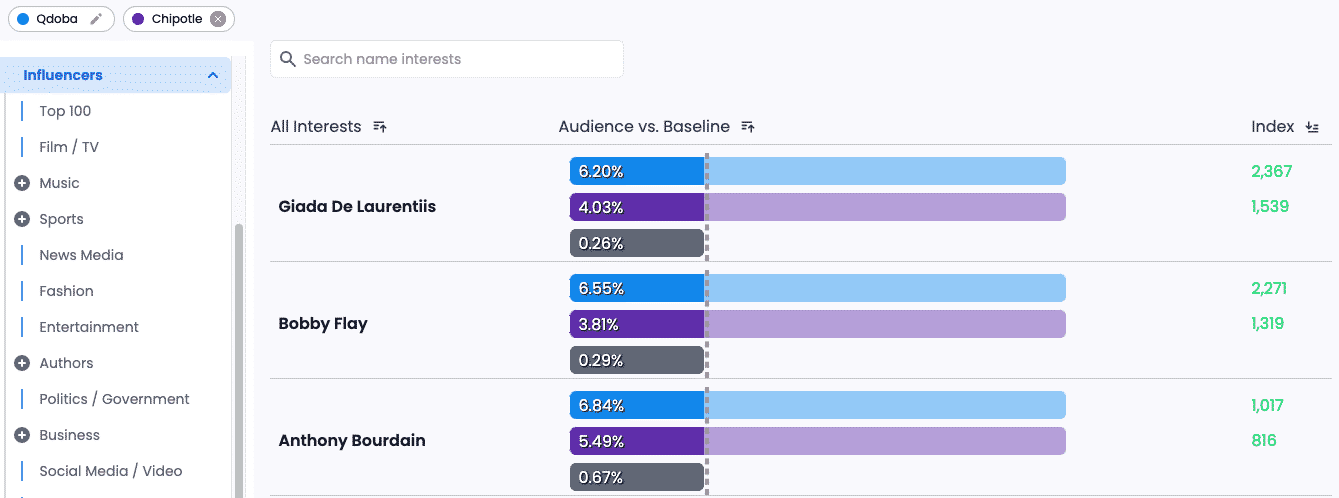1339x498 pixels.
Task: Click the pencil edit icon on Qdoba chip
Action: (96, 19)
